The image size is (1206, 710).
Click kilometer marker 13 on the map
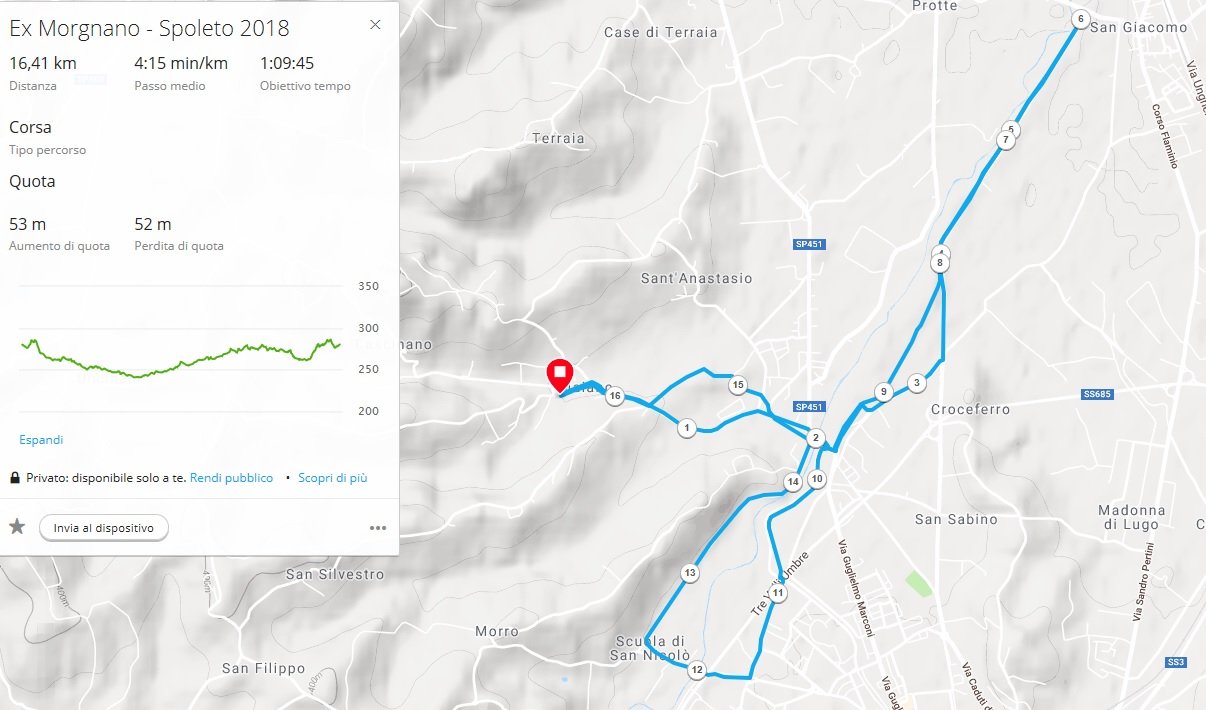pos(690,573)
